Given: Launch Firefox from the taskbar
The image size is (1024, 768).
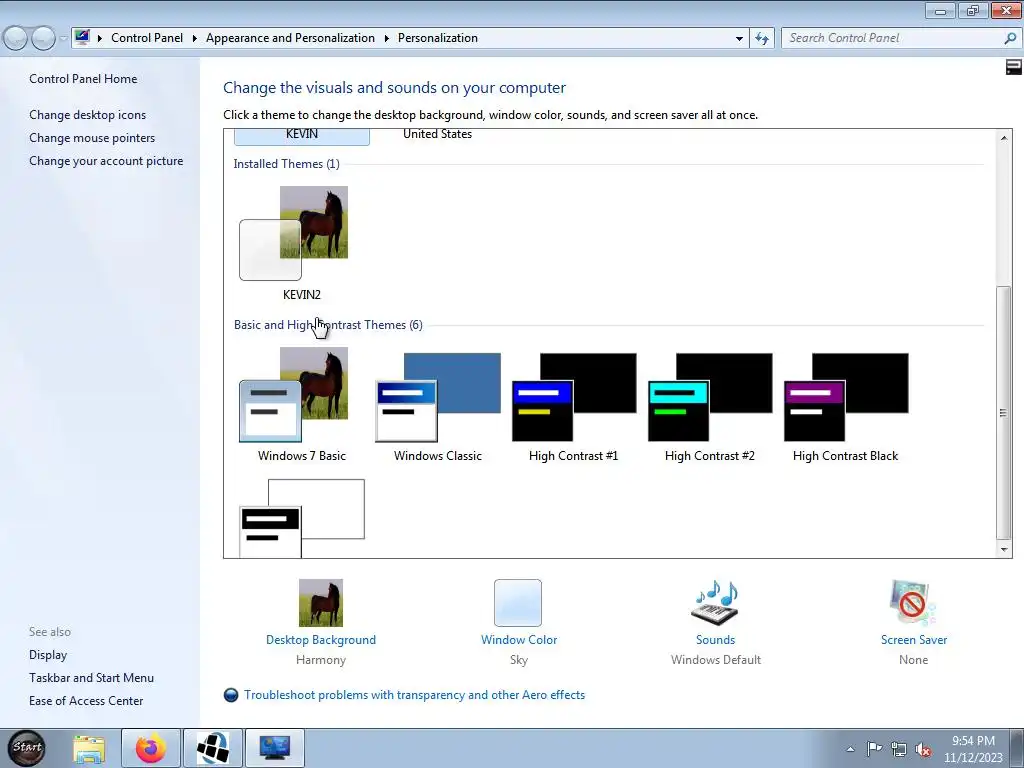Looking at the screenshot, I should [150, 748].
